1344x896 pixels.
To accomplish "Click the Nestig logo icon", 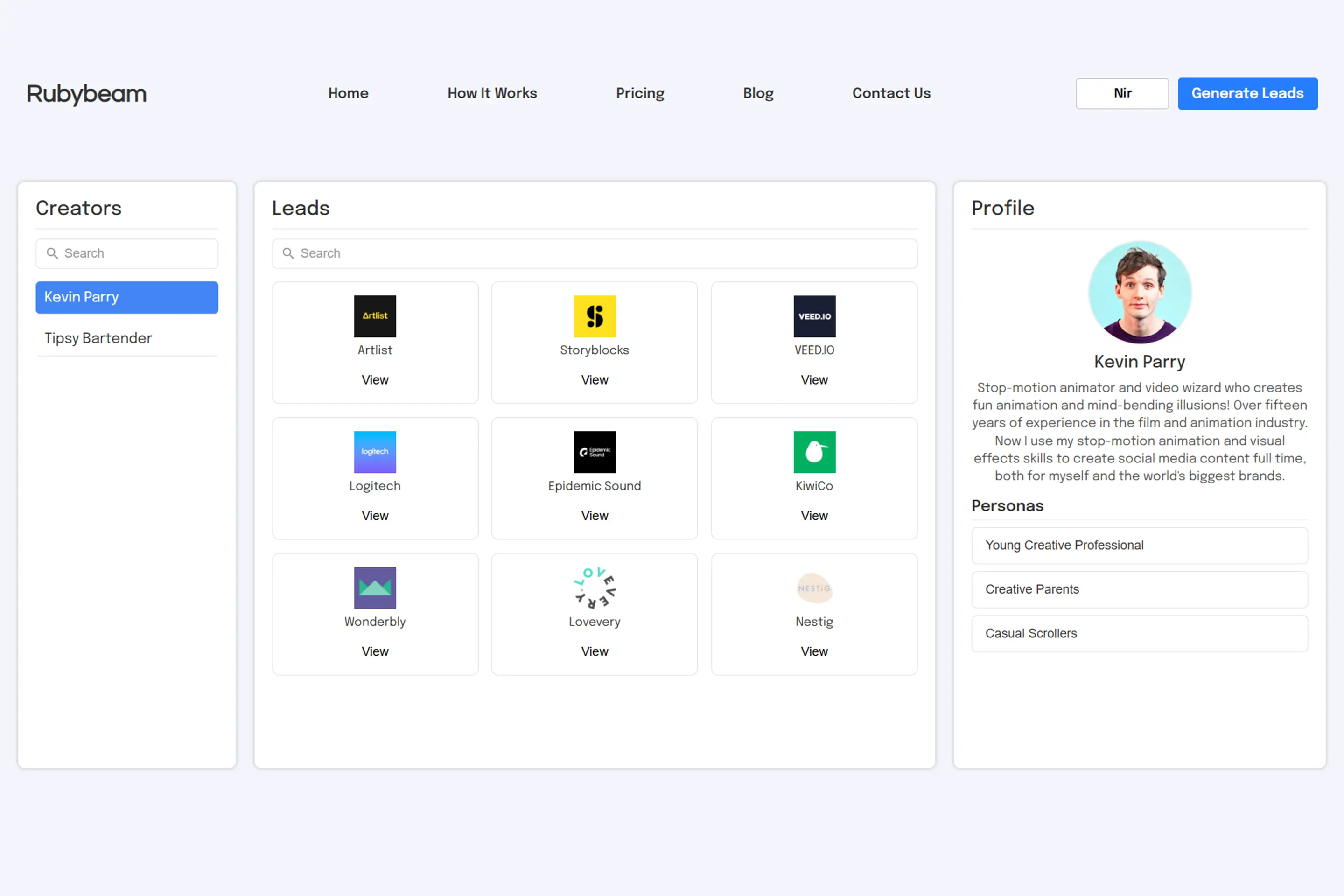I will 814,588.
